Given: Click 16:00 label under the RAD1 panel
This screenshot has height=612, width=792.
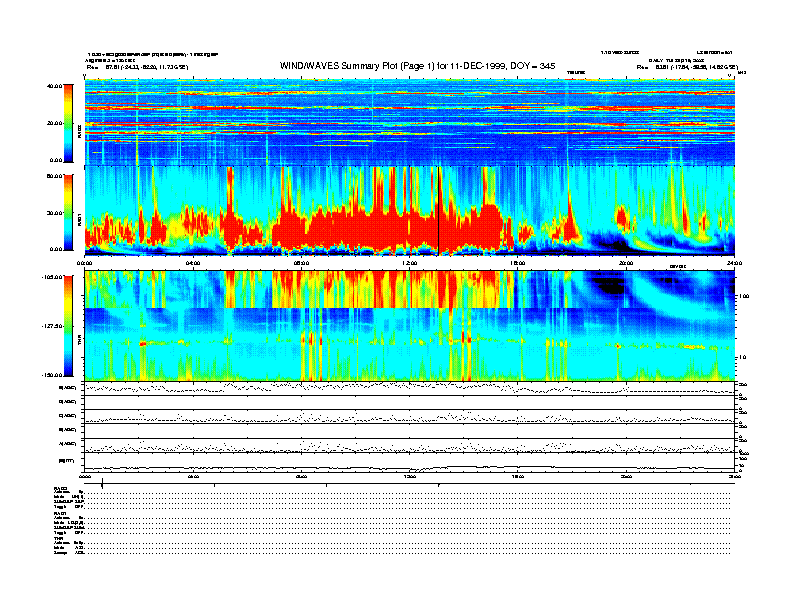Looking at the screenshot, I should pyautogui.click(x=518, y=263).
